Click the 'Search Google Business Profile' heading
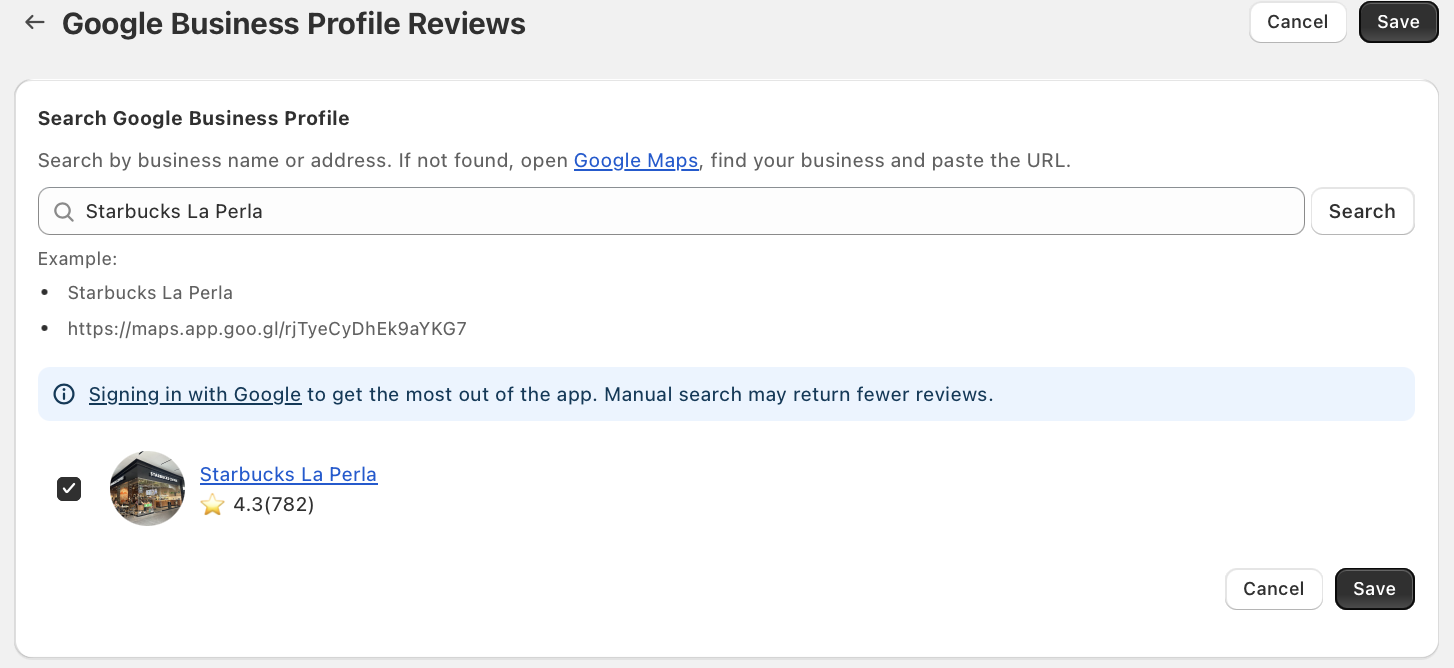Viewport: 1454px width, 668px height. 194,118
